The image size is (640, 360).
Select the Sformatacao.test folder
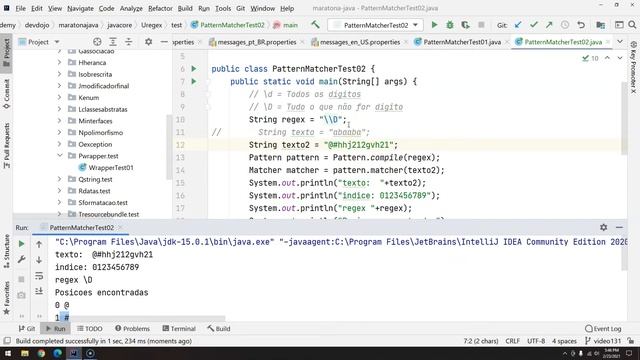pyautogui.click(x=103, y=202)
